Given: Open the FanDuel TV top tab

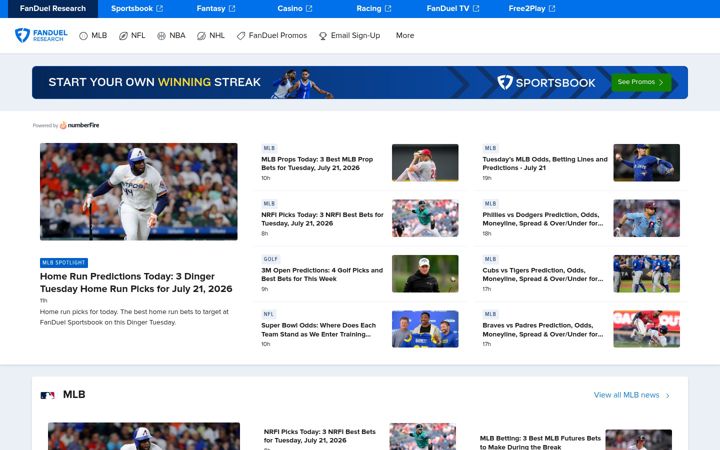Looking at the screenshot, I should point(453,9).
